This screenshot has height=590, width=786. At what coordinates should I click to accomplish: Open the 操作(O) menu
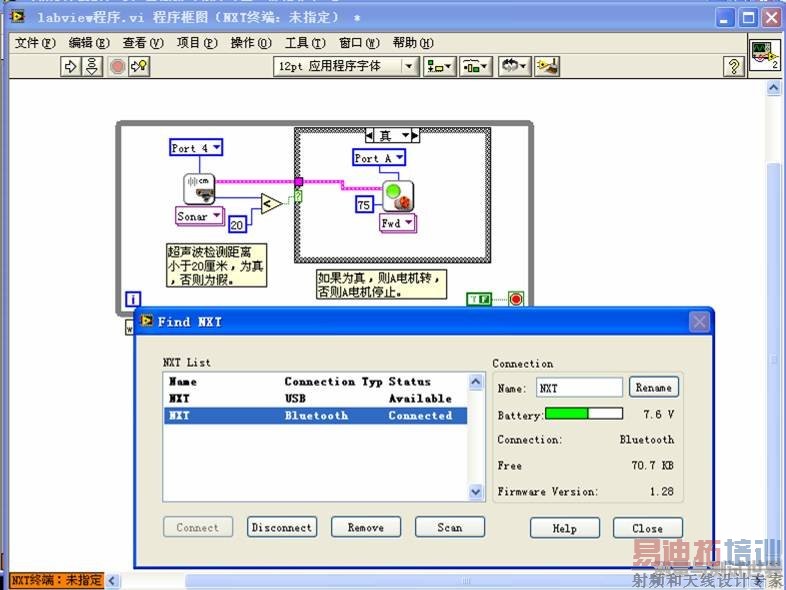(251, 43)
